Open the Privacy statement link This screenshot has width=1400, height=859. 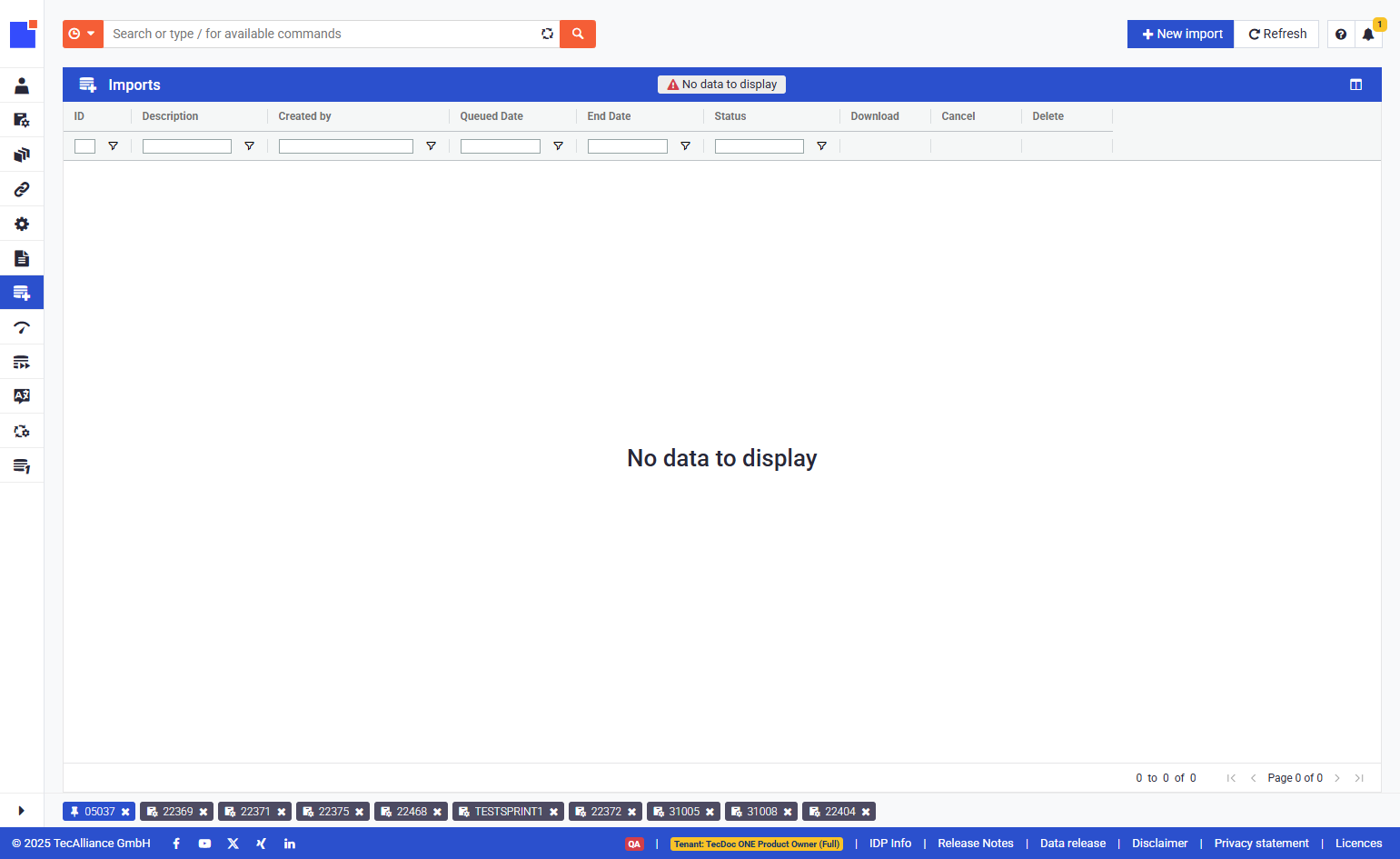tap(1261, 844)
